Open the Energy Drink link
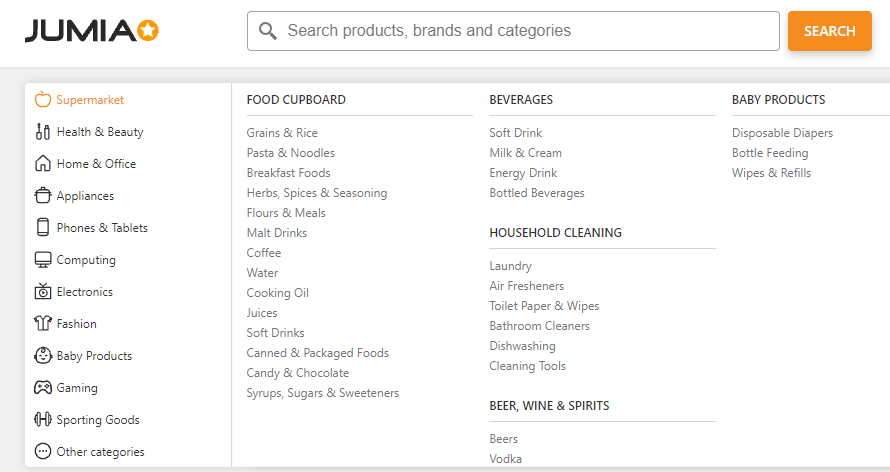The image size is (890, 472). (x=523, y=173)
